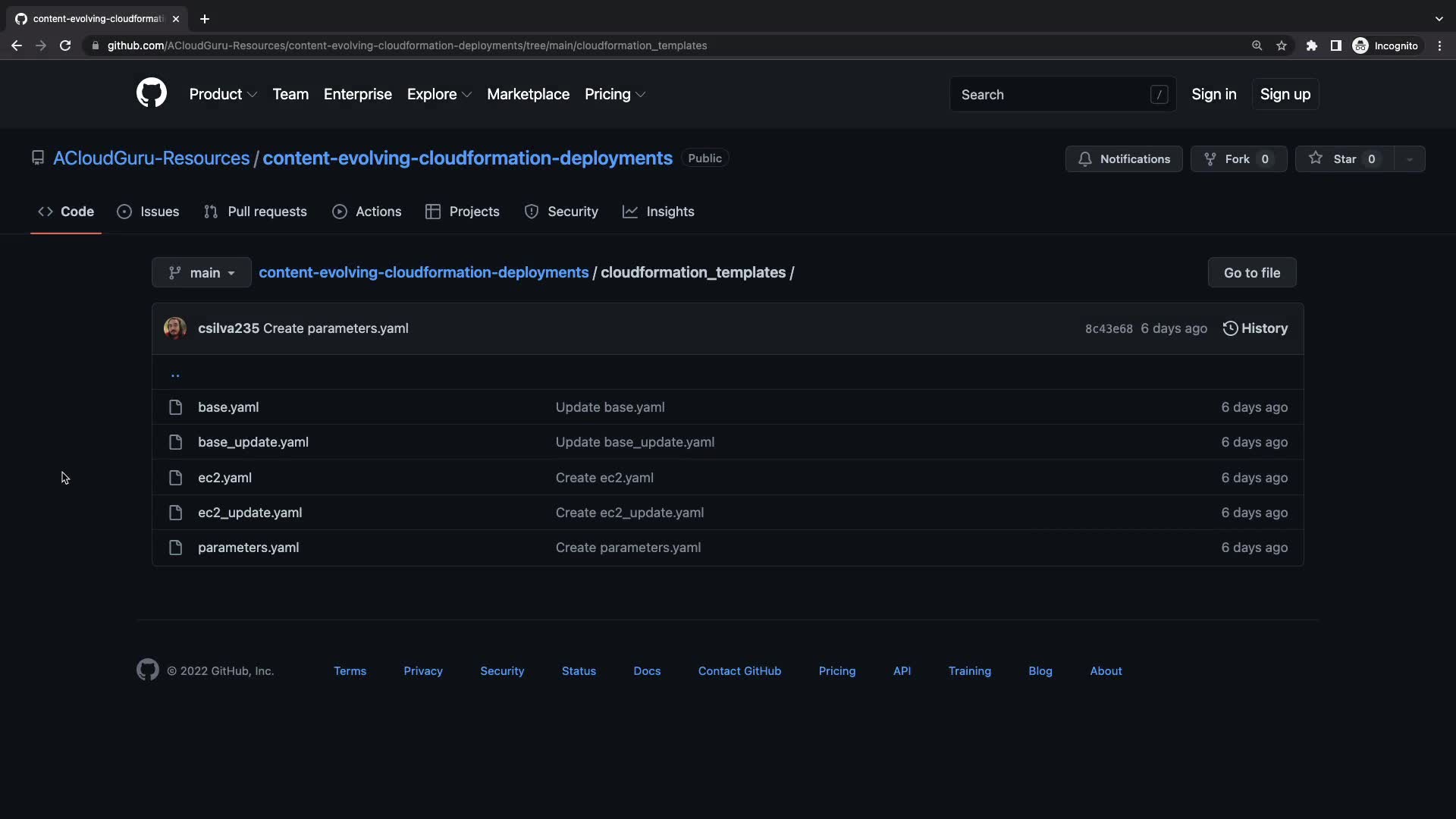This screenshot has width=1456, height=819.
Task: Open commit History
Action: pyautogui.click(x=1255, y=328)
